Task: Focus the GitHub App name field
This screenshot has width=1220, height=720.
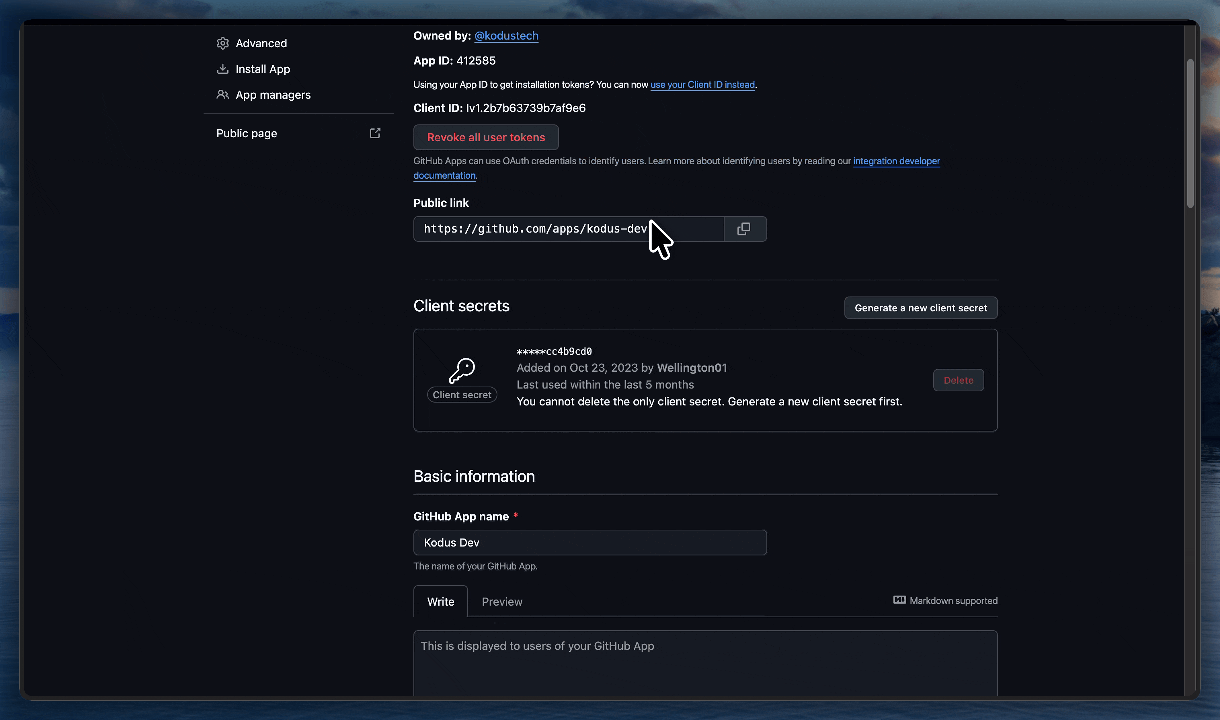Action: [589, 543]
